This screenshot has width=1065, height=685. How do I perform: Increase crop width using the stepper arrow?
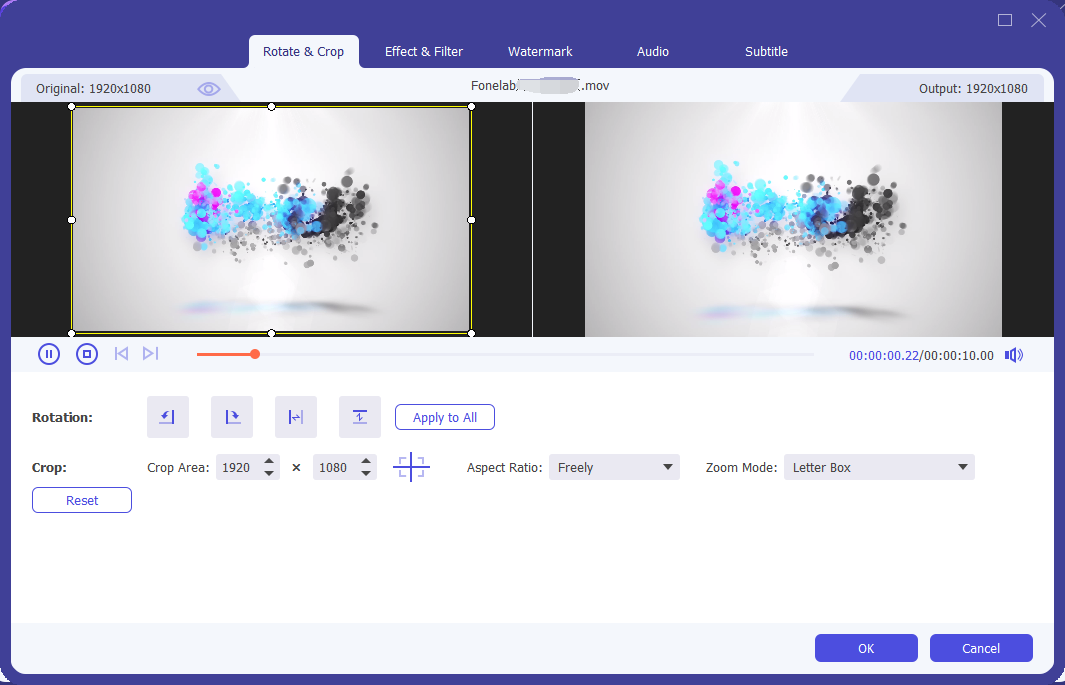[269, 462]
